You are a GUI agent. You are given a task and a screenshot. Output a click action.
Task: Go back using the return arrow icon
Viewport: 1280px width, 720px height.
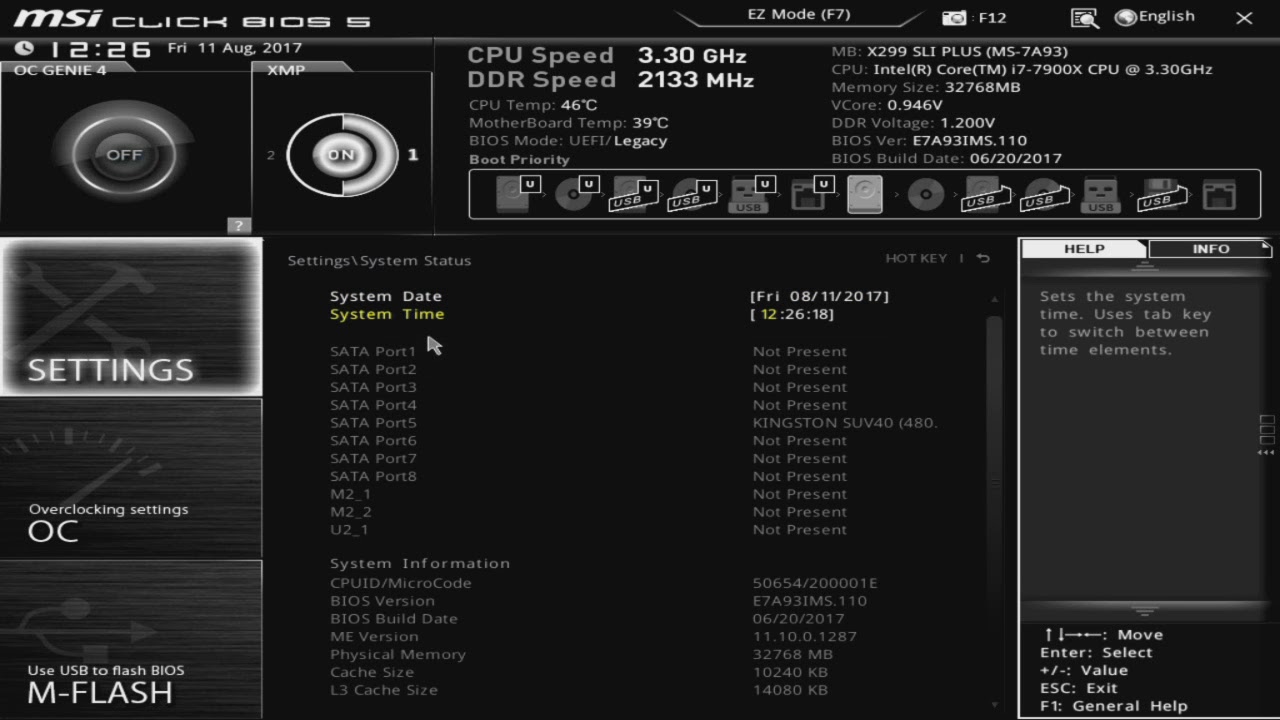coord(983,259)
